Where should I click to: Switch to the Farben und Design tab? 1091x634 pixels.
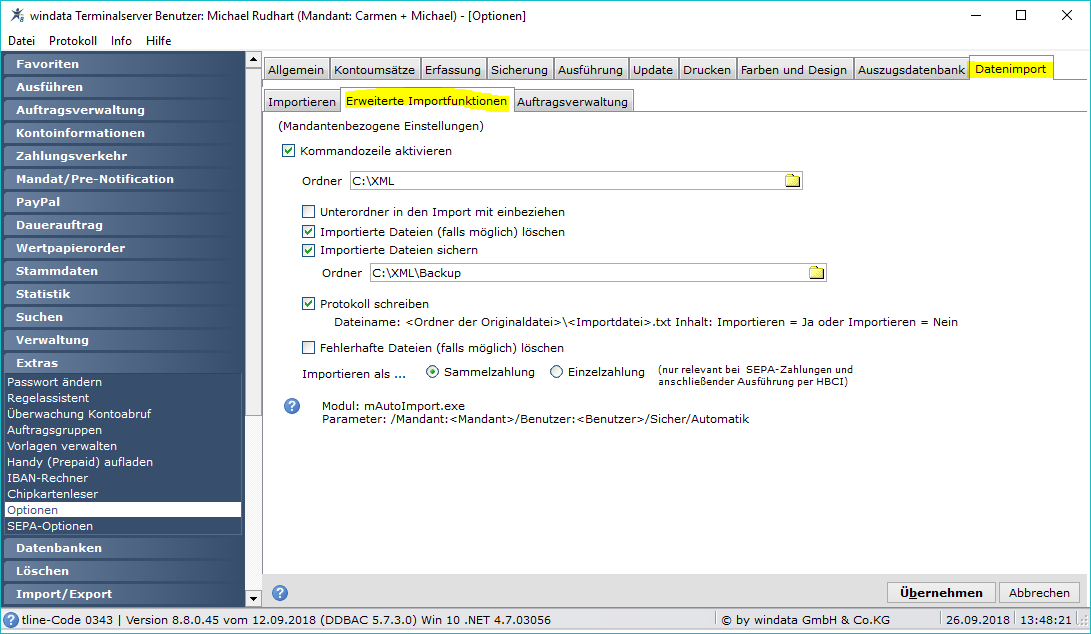794,70
